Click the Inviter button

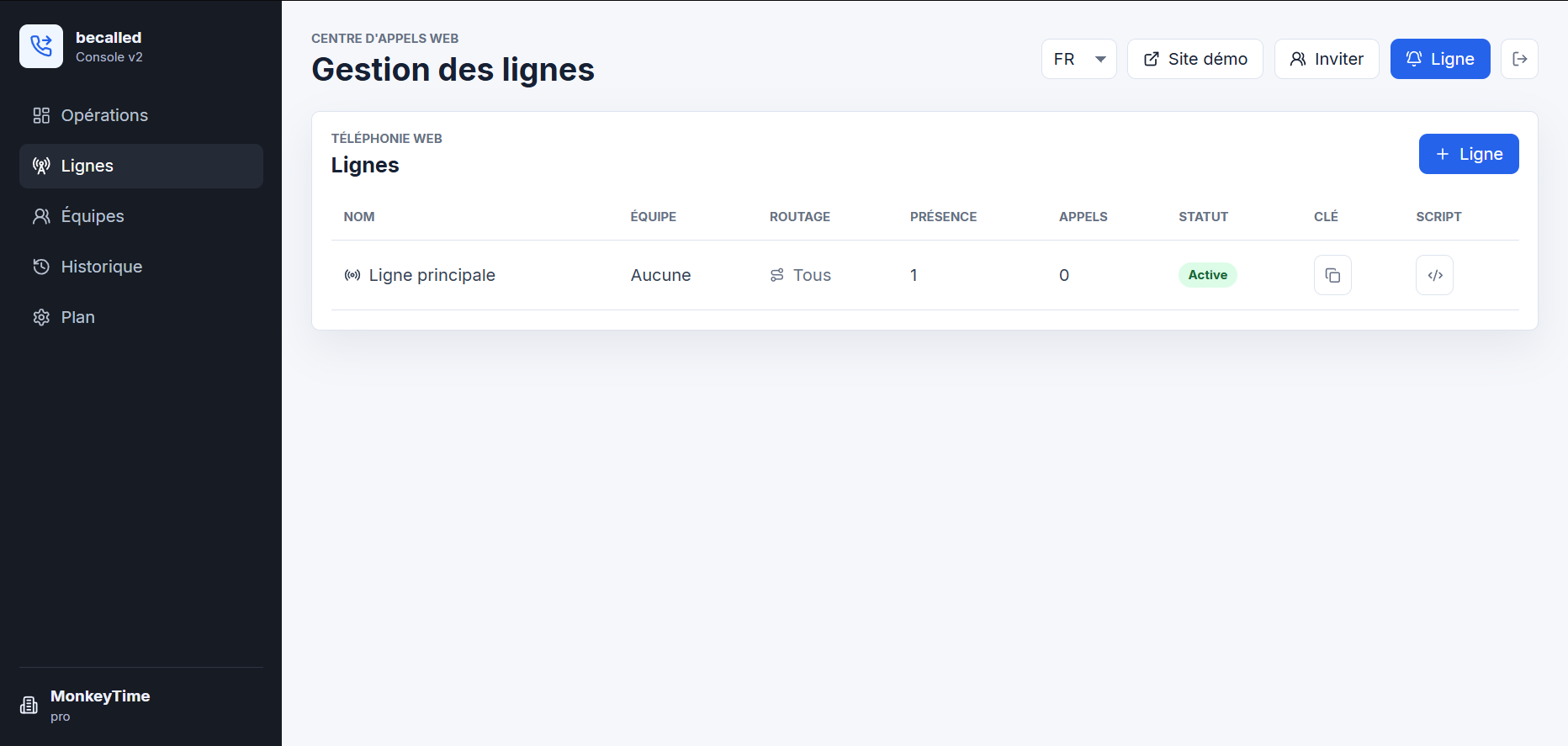pyautogui.click(x=1327, y=59)
